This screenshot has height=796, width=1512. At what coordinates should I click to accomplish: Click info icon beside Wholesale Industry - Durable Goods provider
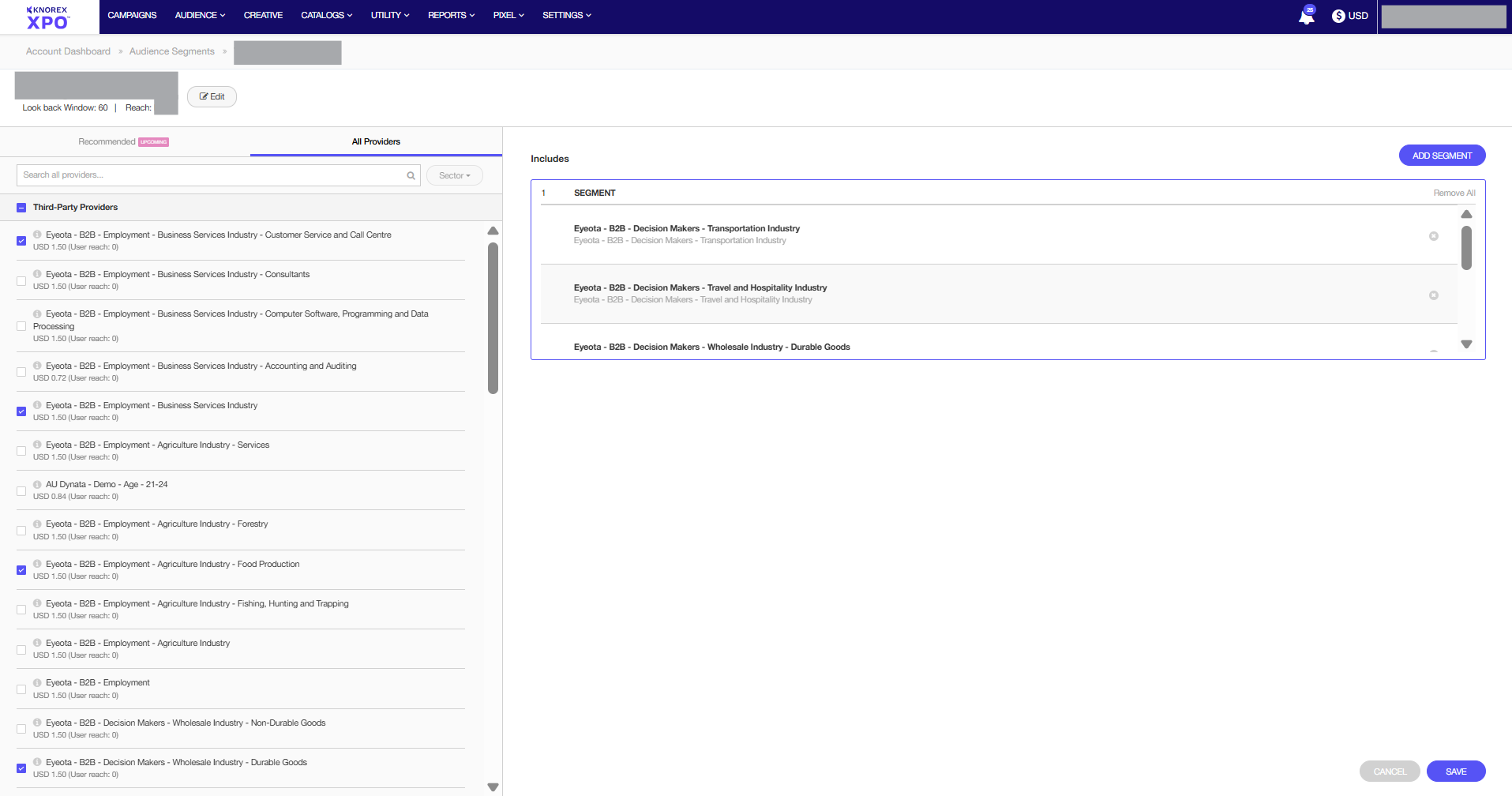point(37,762)
